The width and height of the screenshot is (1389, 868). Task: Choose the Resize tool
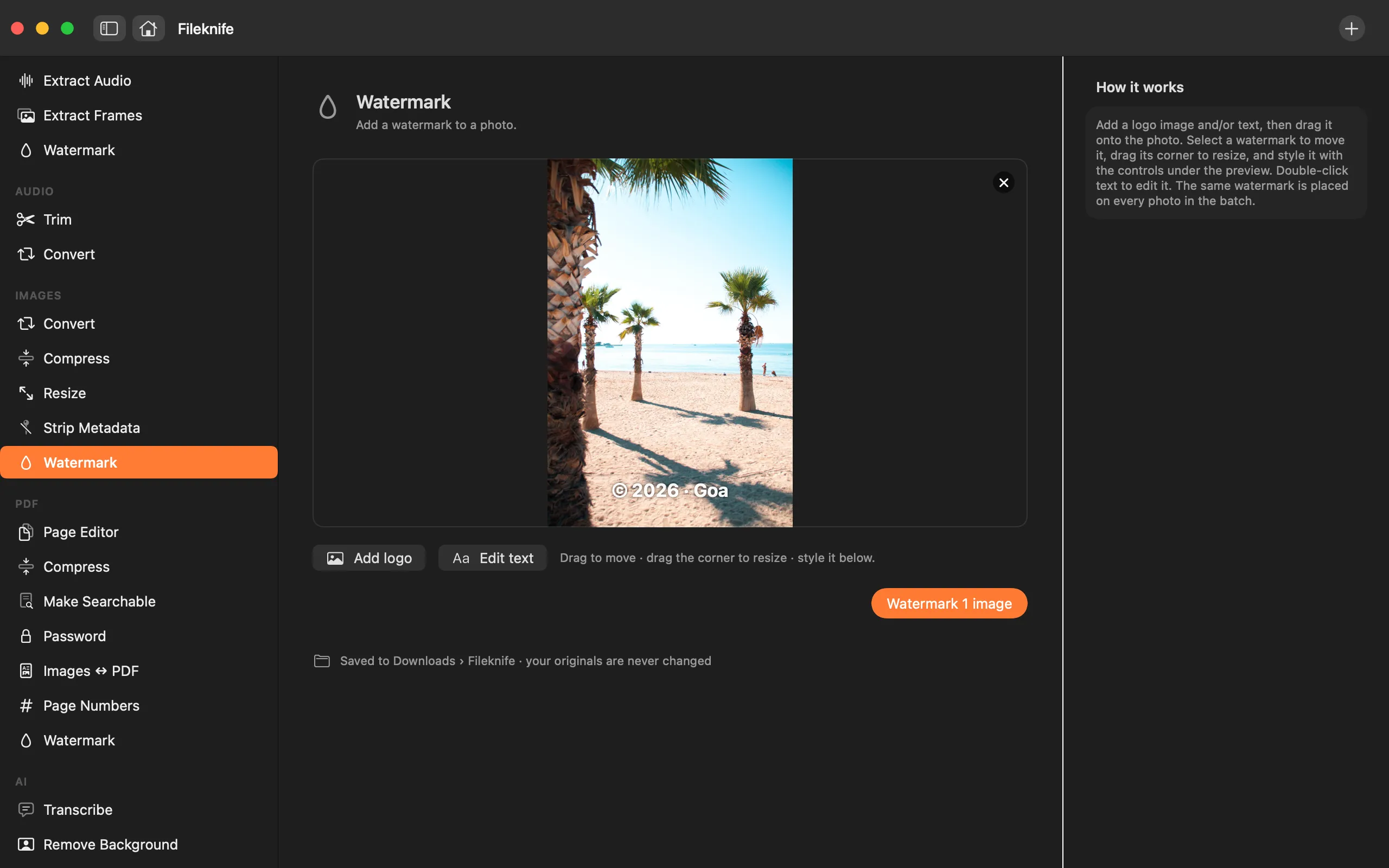[x=139, y=393]
